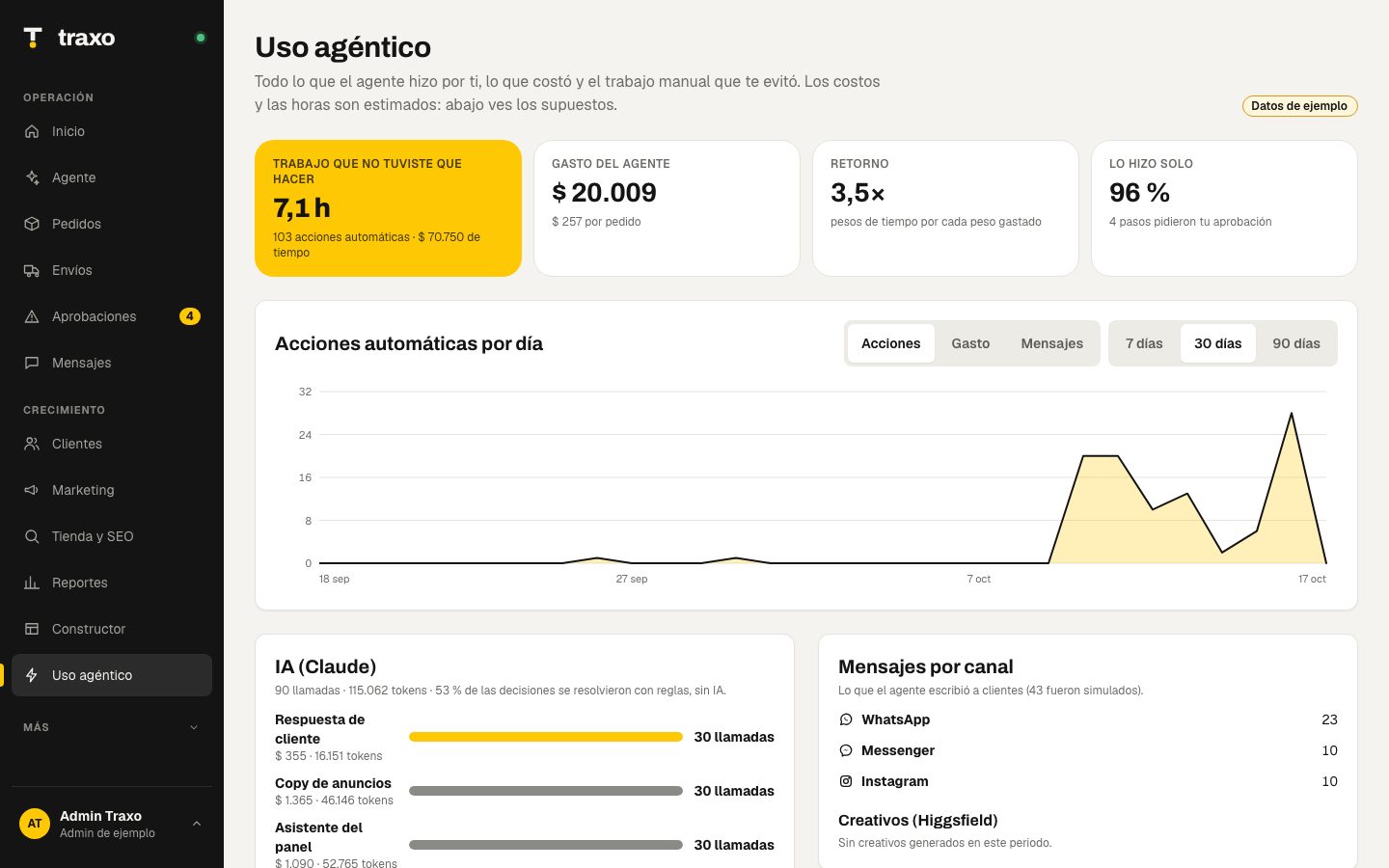
Task: Click the WhatsApp channel icon
Action: [x=846, y=719]
